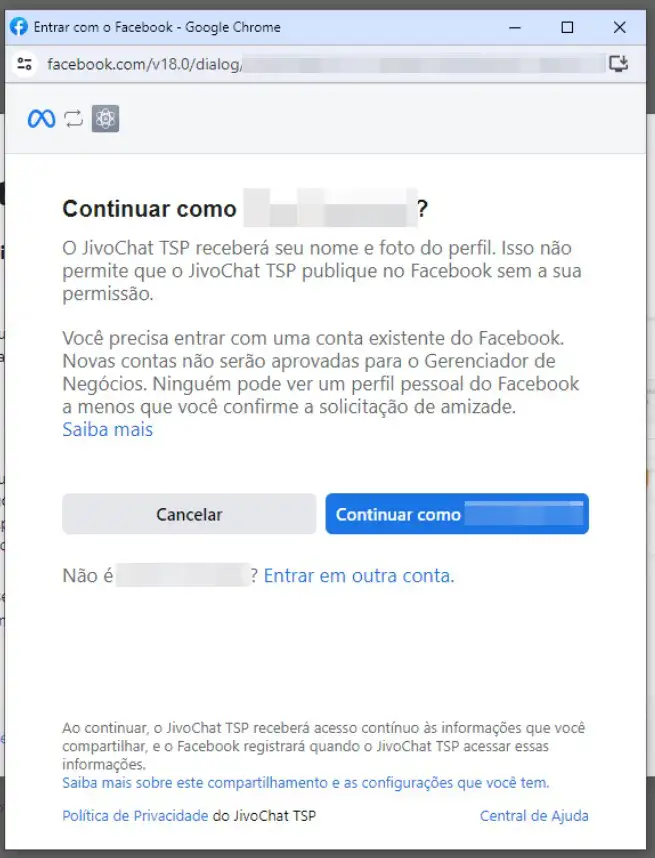Viewport: 655px width, 858px height.
Task: Click the two-arrows exchange icon beside Meta logo
Action: click(x=74, y=119)
